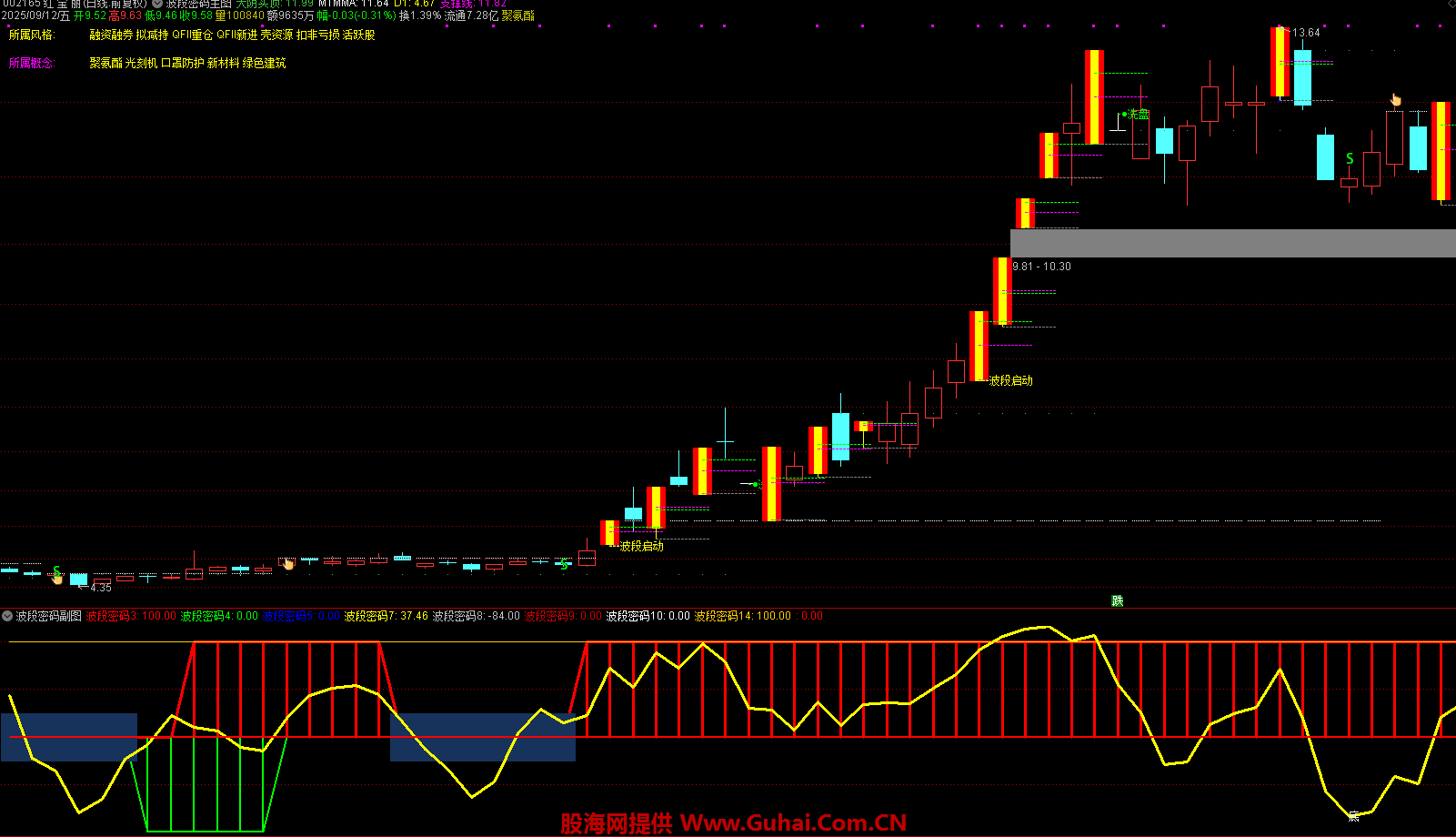
Task: Click the float value 流通7.28亿
Action: click(471, 15)
